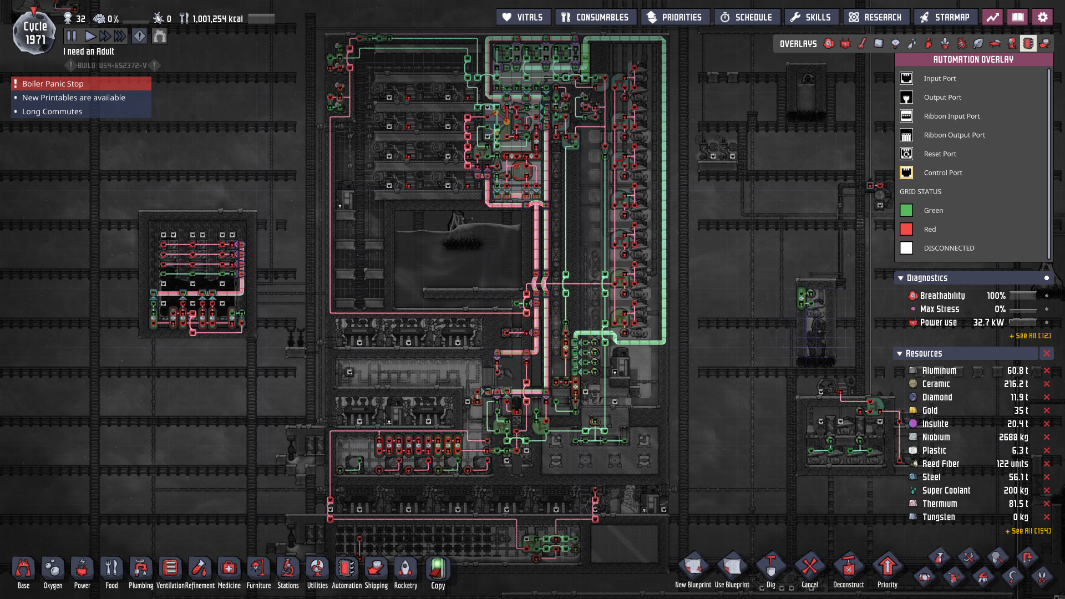Click the Long Commutes notification
This screenshot has height=599, width=1065.
[x=81, y=111]
